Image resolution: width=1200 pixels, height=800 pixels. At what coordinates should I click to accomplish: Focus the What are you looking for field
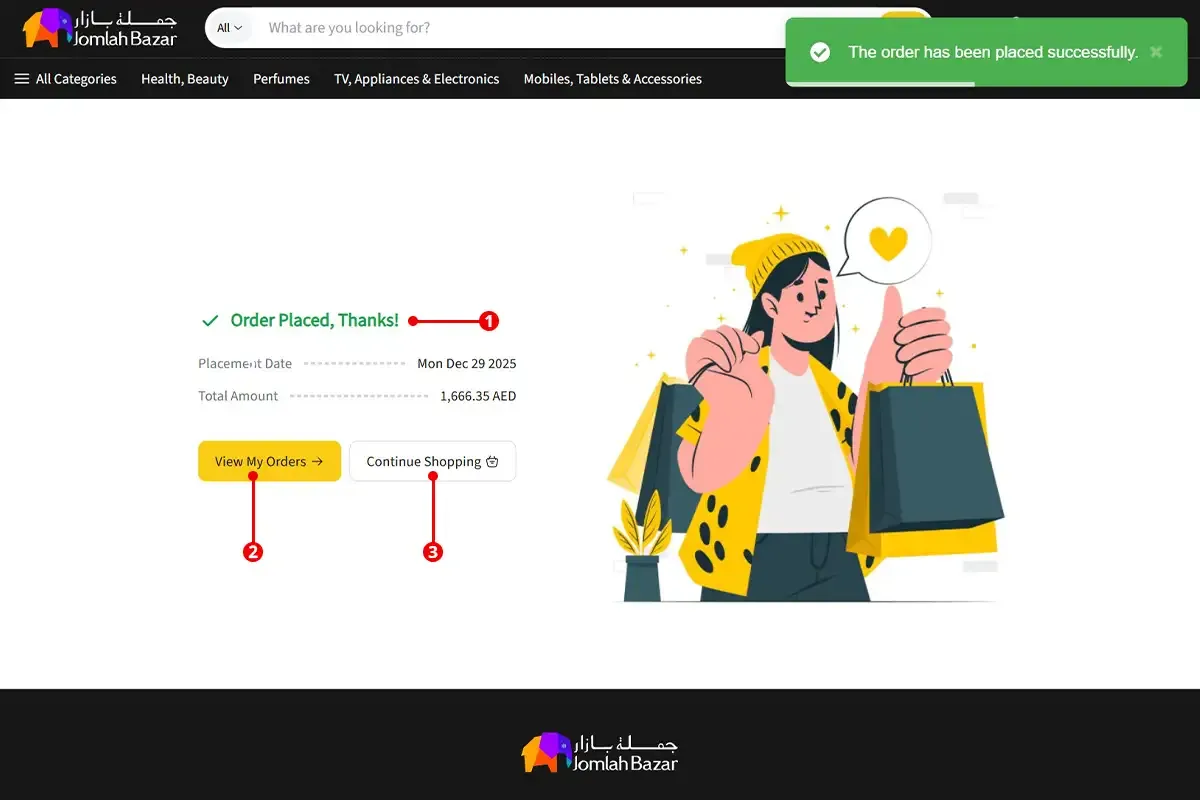(520, 28)
